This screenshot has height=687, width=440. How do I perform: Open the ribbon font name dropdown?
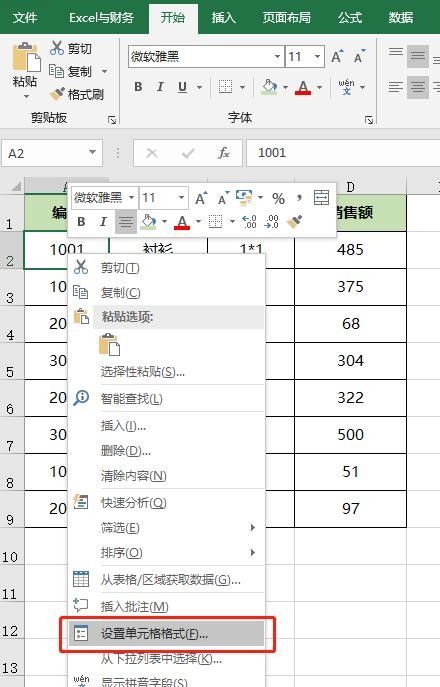(x=277, y=57)
